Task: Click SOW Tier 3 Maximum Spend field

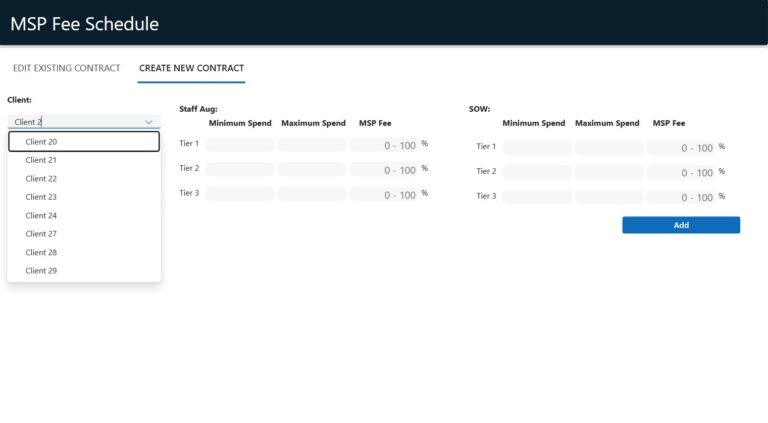Action: (x=609, y=197)
